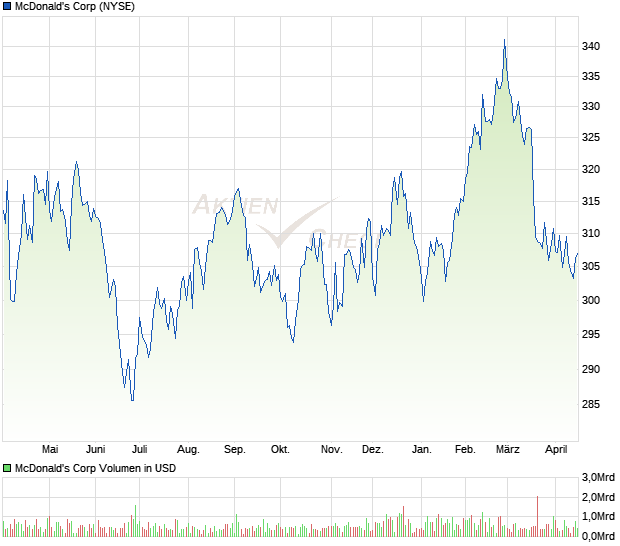Select the 'Sep.' month label on x-axis
Screen dimensions: 620x546
[235, 450]
